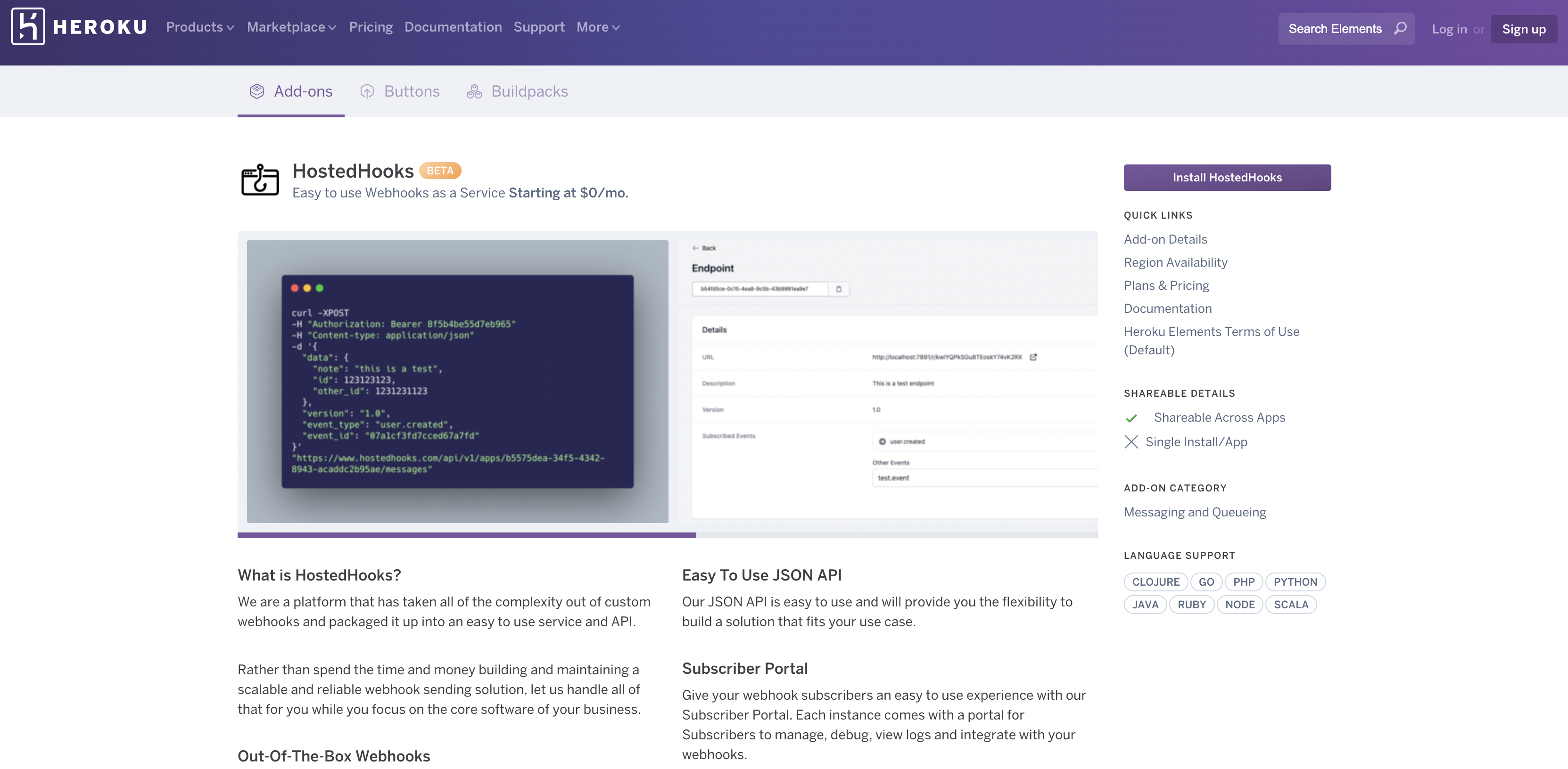The image size is (1568, 769).
Task: Click the Endpoint details screenshot thumbnail
Action: (888, 382)
